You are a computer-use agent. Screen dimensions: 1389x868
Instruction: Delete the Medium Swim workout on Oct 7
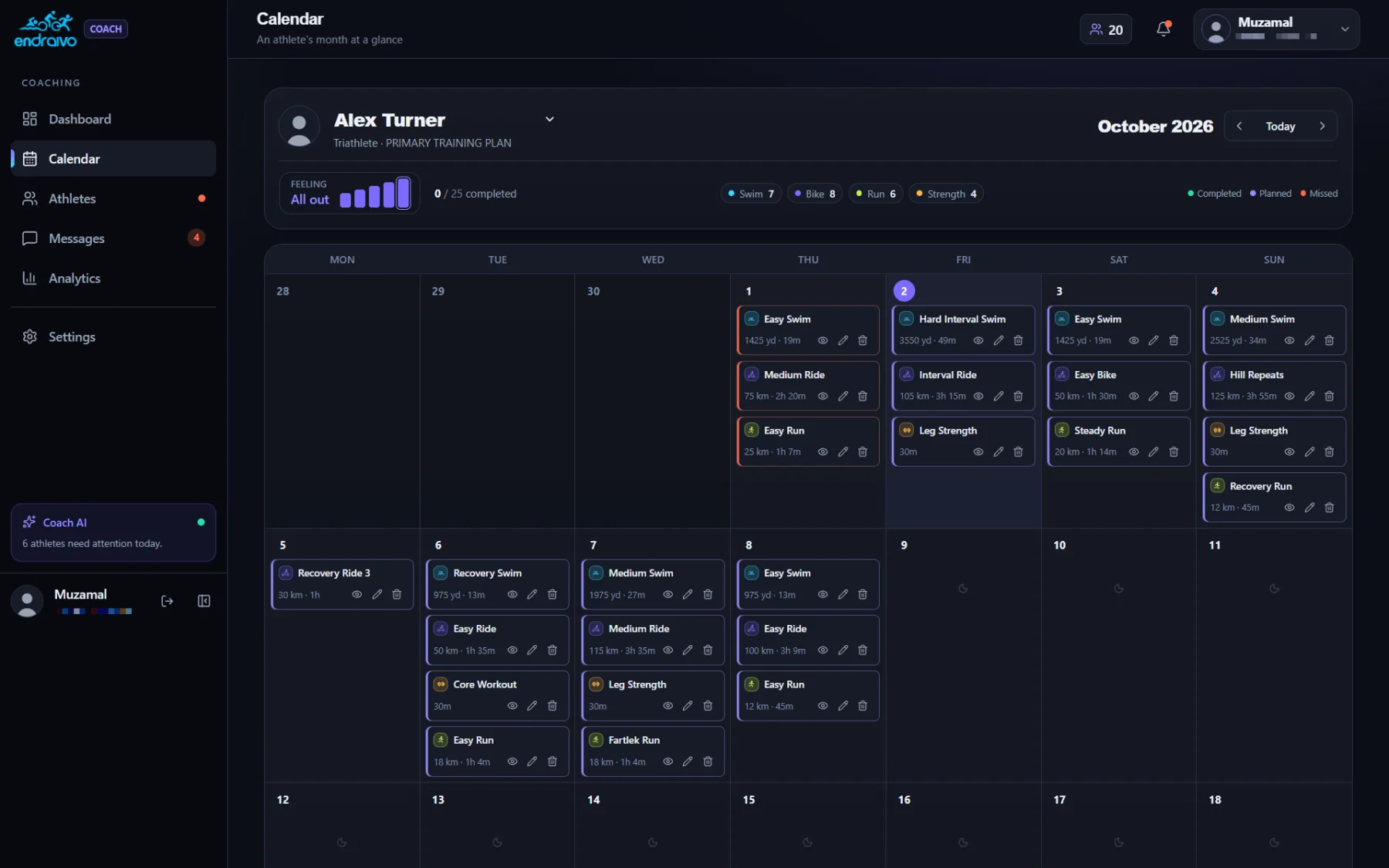point(708,594)
